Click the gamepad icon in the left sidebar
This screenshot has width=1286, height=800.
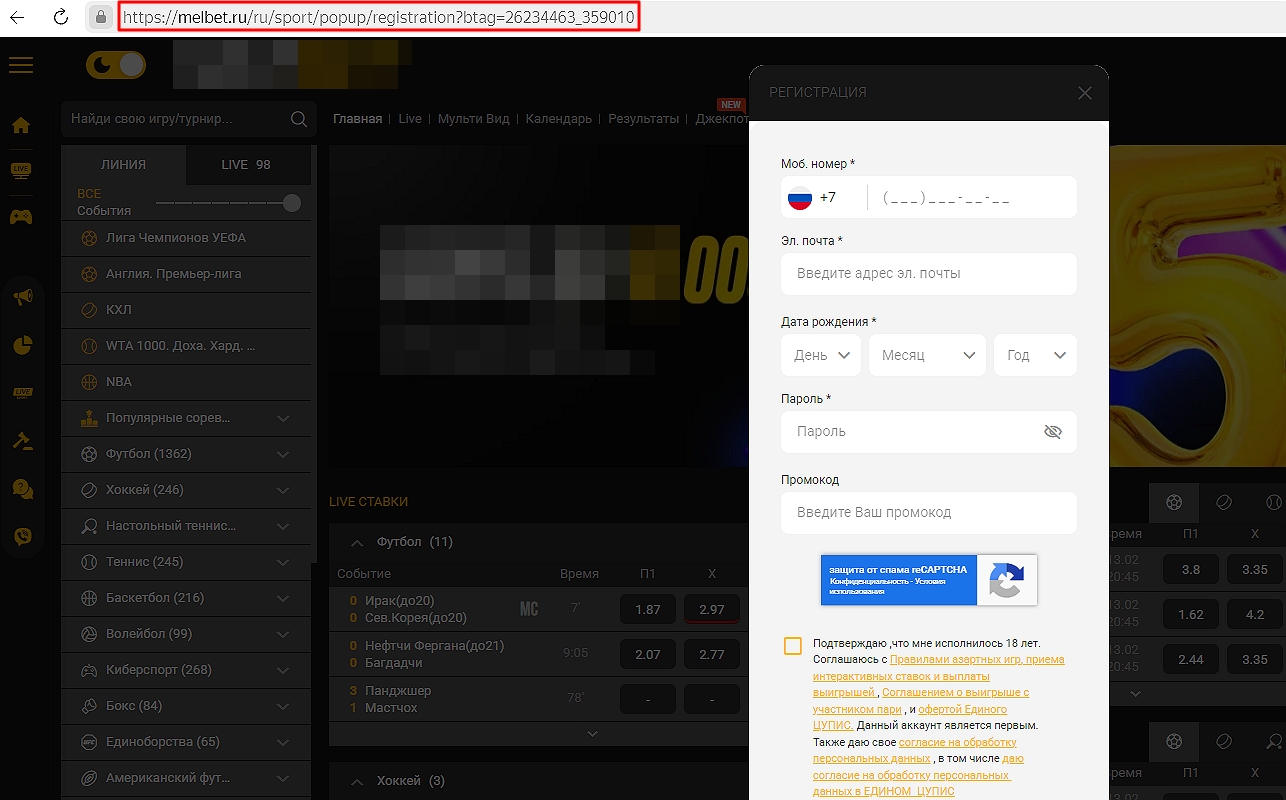coord(21,216)
